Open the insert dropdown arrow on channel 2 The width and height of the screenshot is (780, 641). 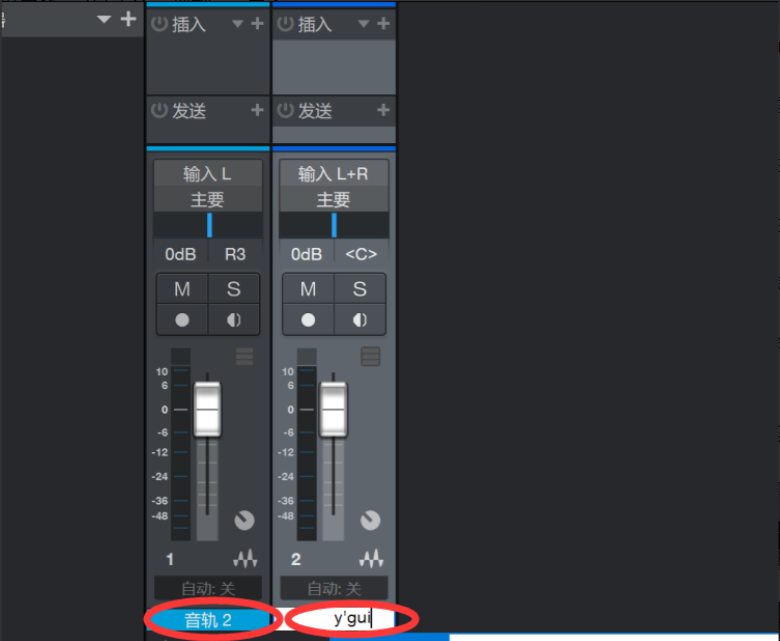364,23
